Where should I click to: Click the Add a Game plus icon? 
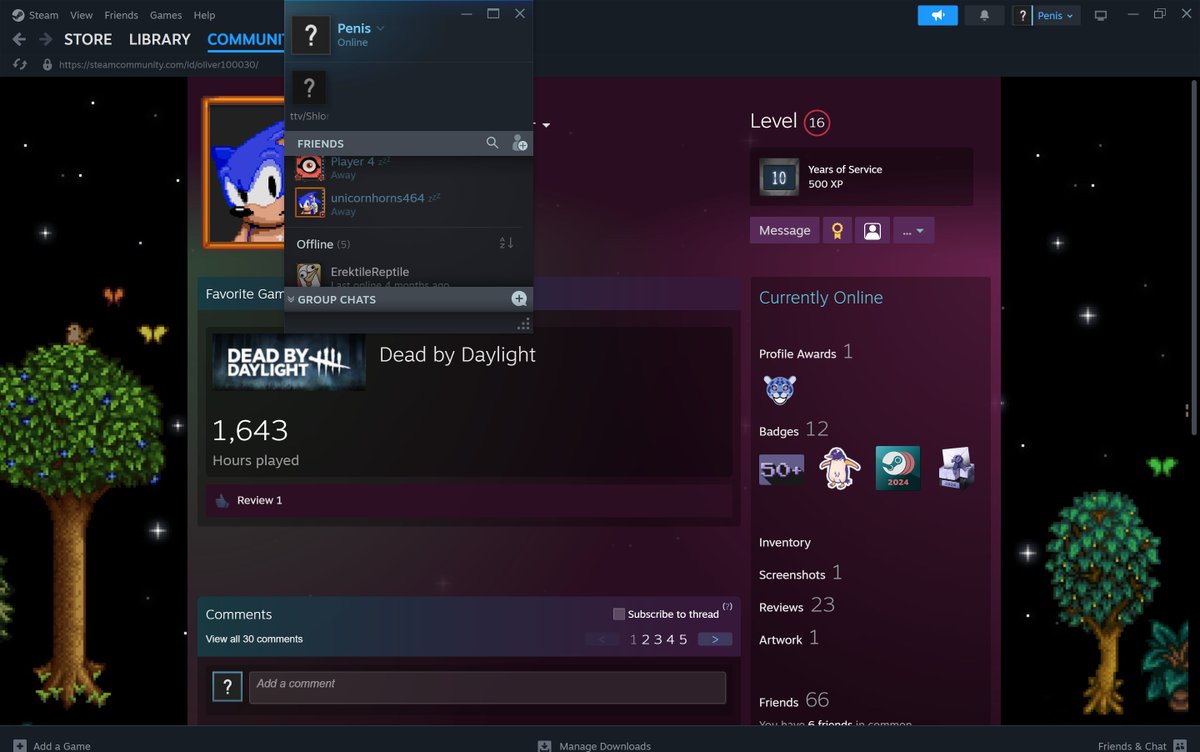[x=20, y=745]
